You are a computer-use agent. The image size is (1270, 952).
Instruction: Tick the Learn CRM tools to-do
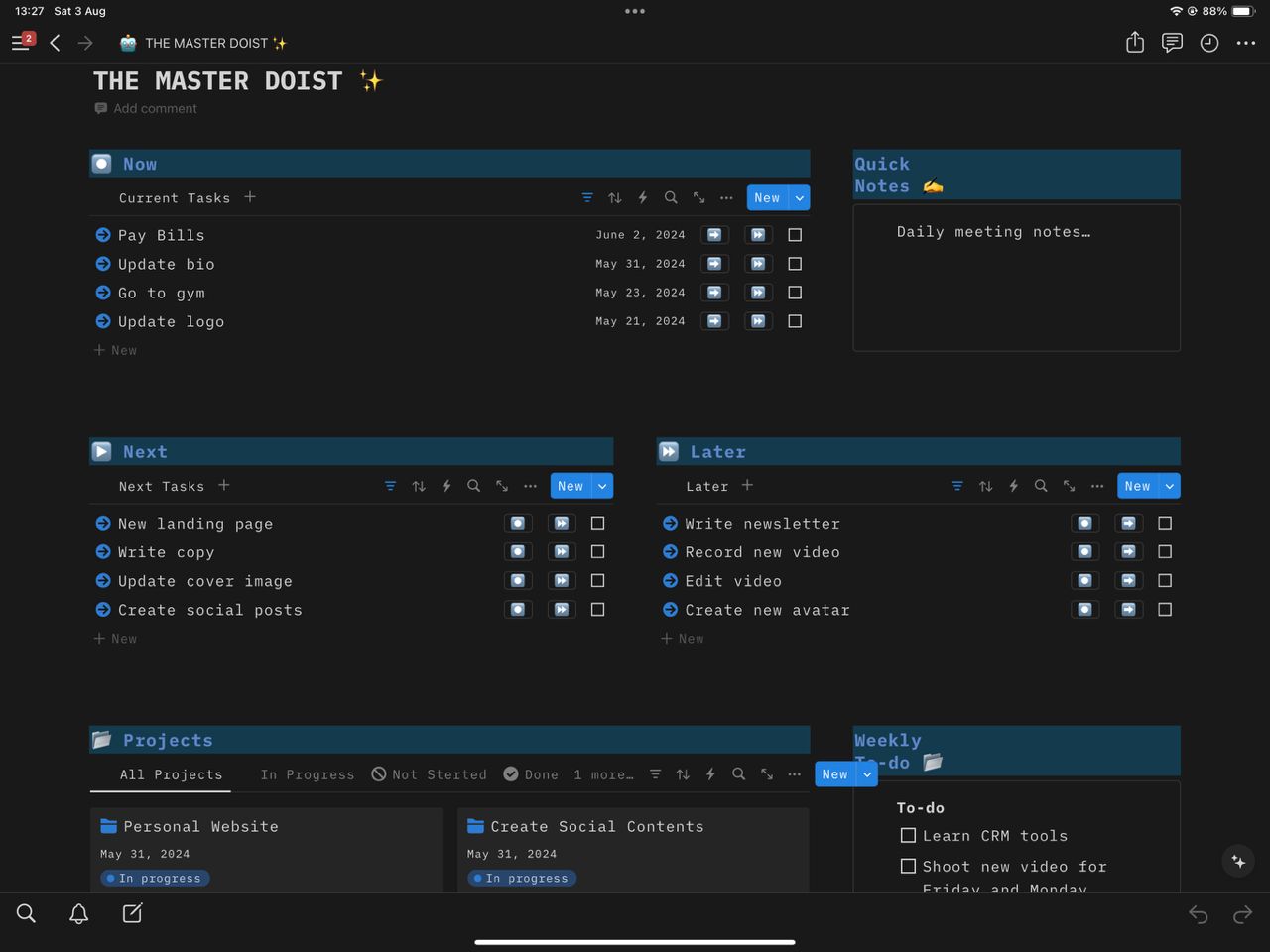pos(908,835)
